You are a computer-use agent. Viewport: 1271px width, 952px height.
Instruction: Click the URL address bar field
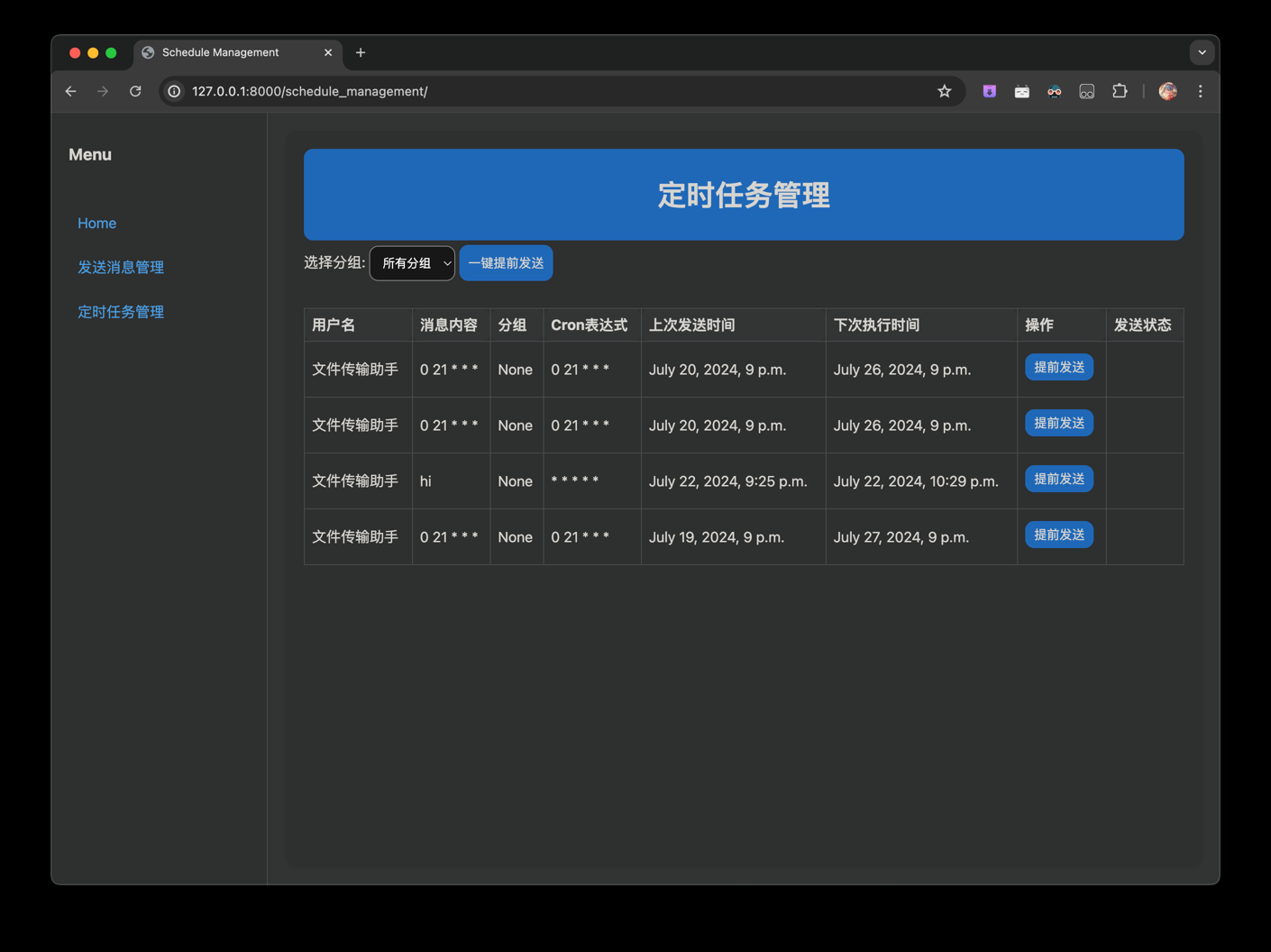(x=541, y=91)
